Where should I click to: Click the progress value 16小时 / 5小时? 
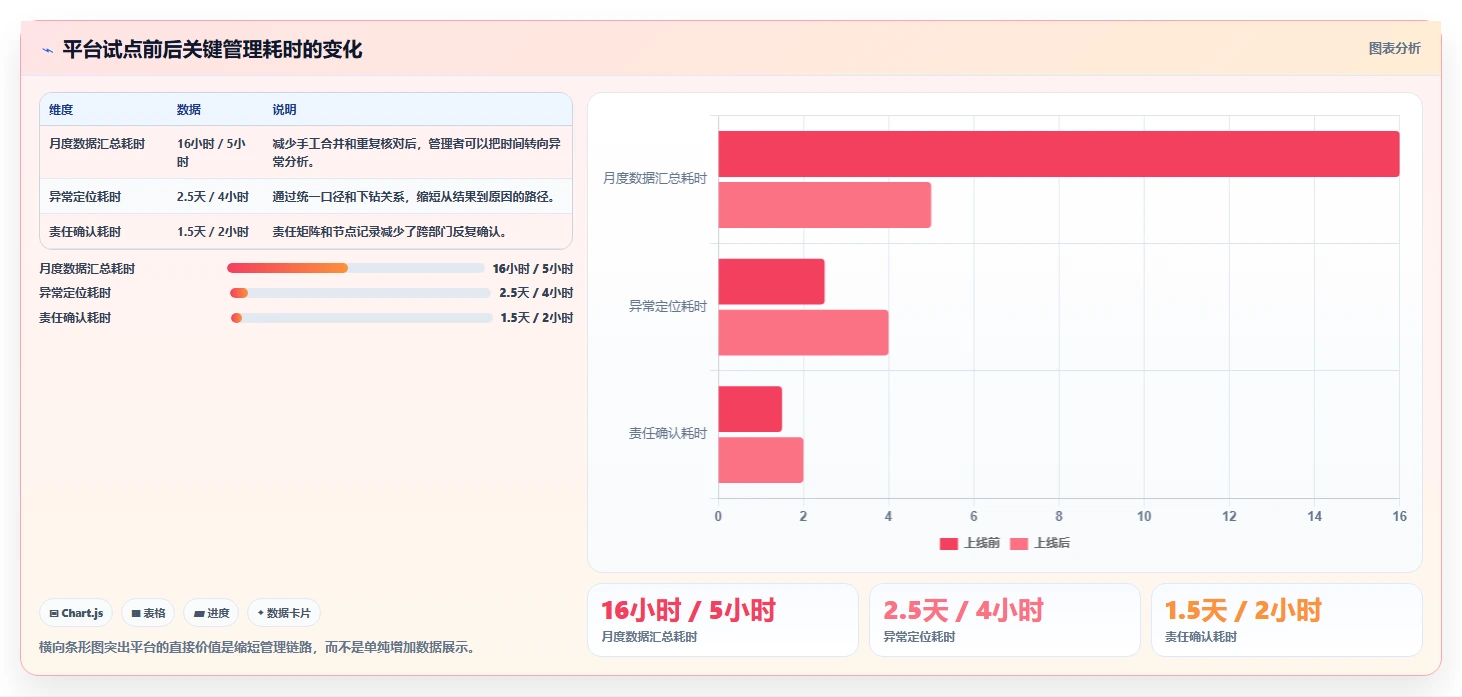pyautogui.click(x=532, y=269)
